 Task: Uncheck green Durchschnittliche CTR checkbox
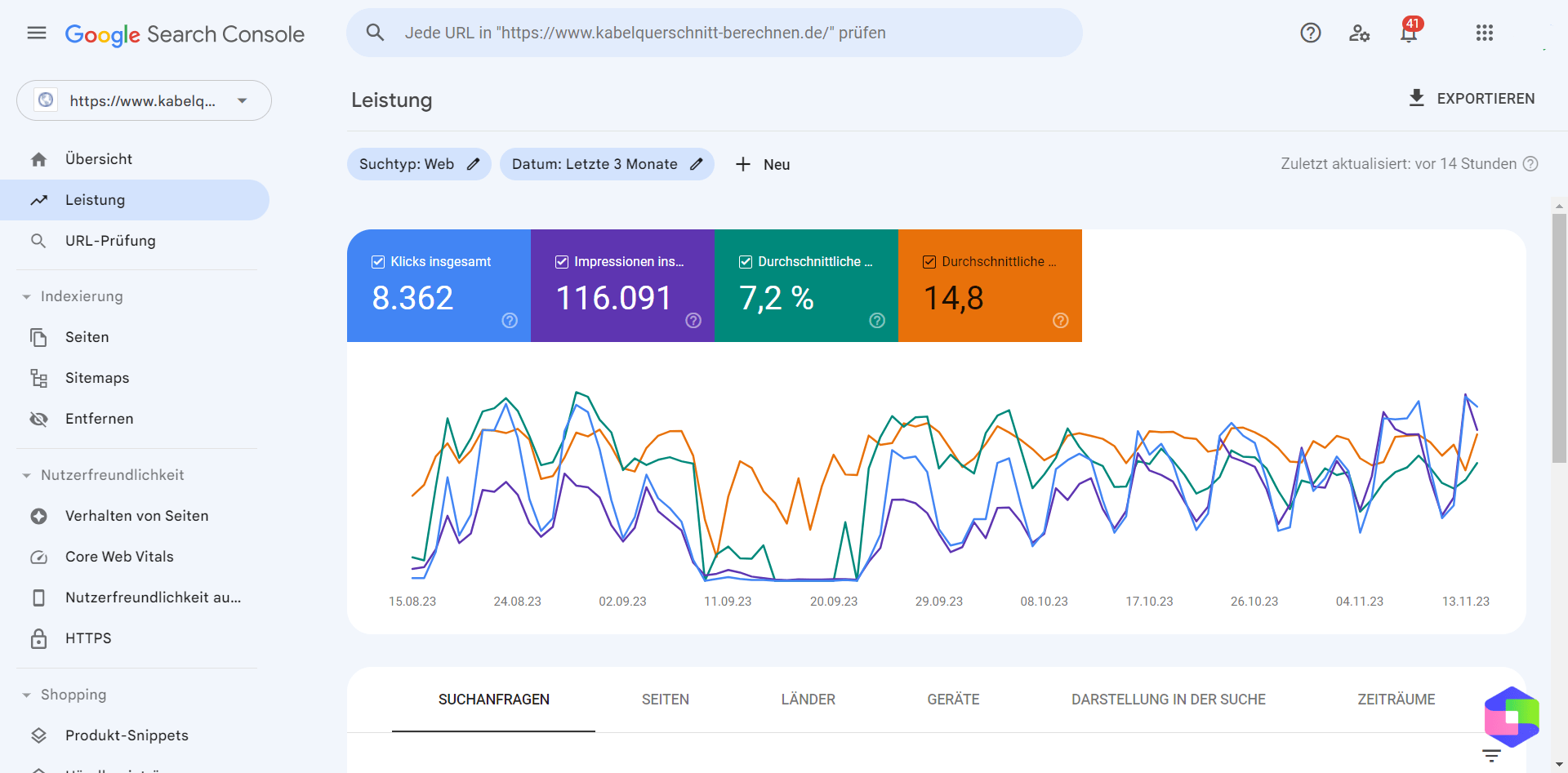click(x=746, y=261)
